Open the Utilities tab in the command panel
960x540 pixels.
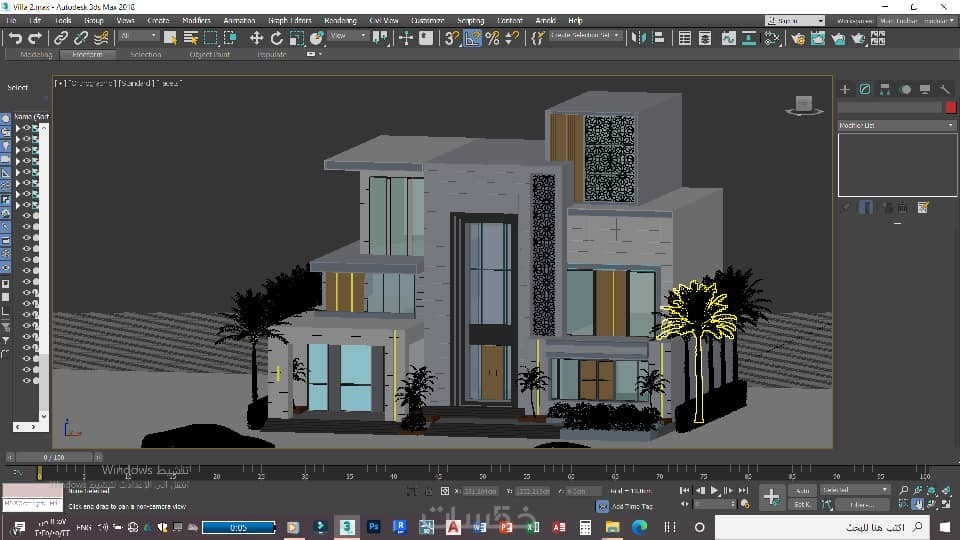tap(945, 89)
